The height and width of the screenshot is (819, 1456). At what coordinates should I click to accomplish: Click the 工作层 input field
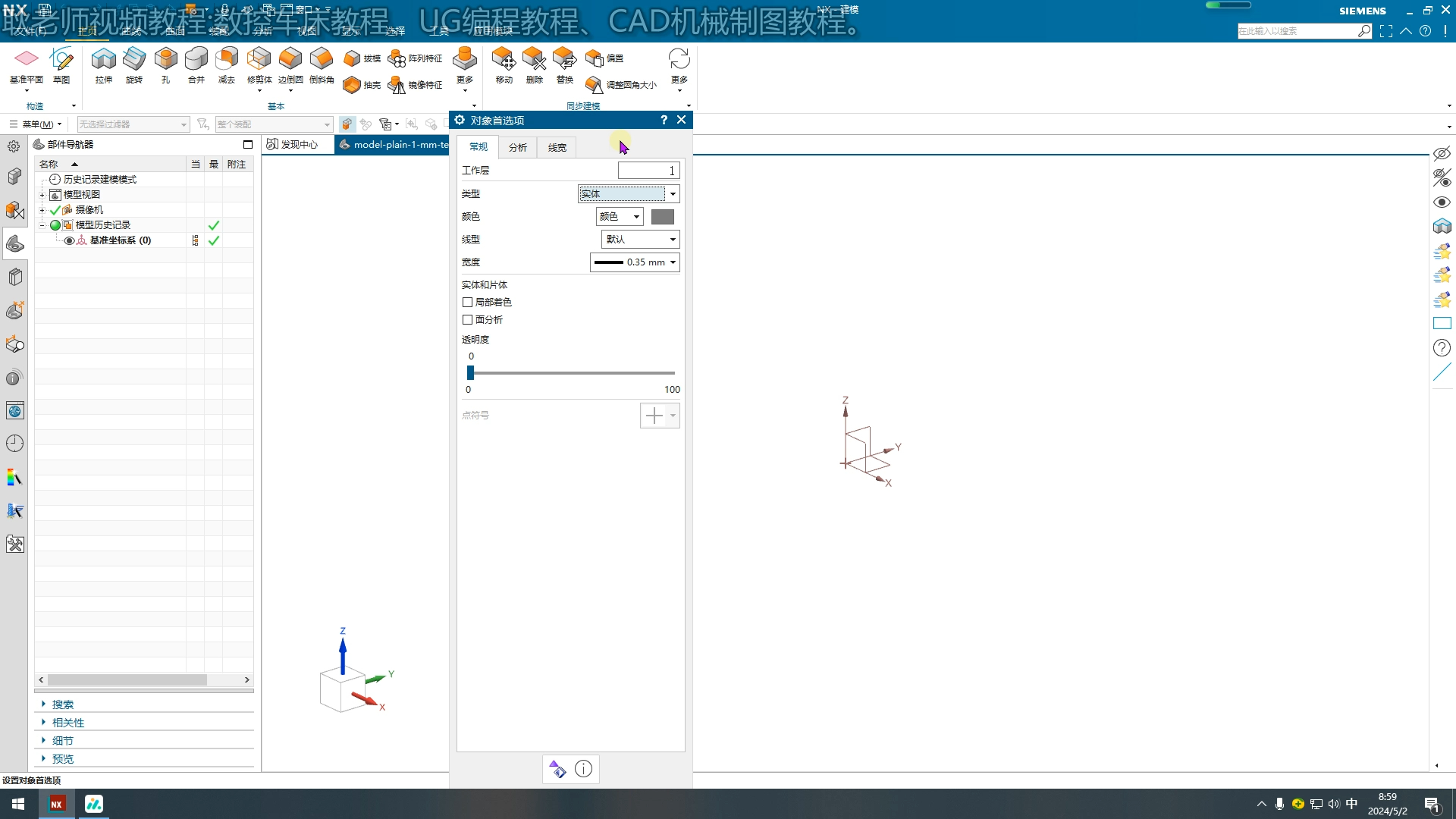648,171
